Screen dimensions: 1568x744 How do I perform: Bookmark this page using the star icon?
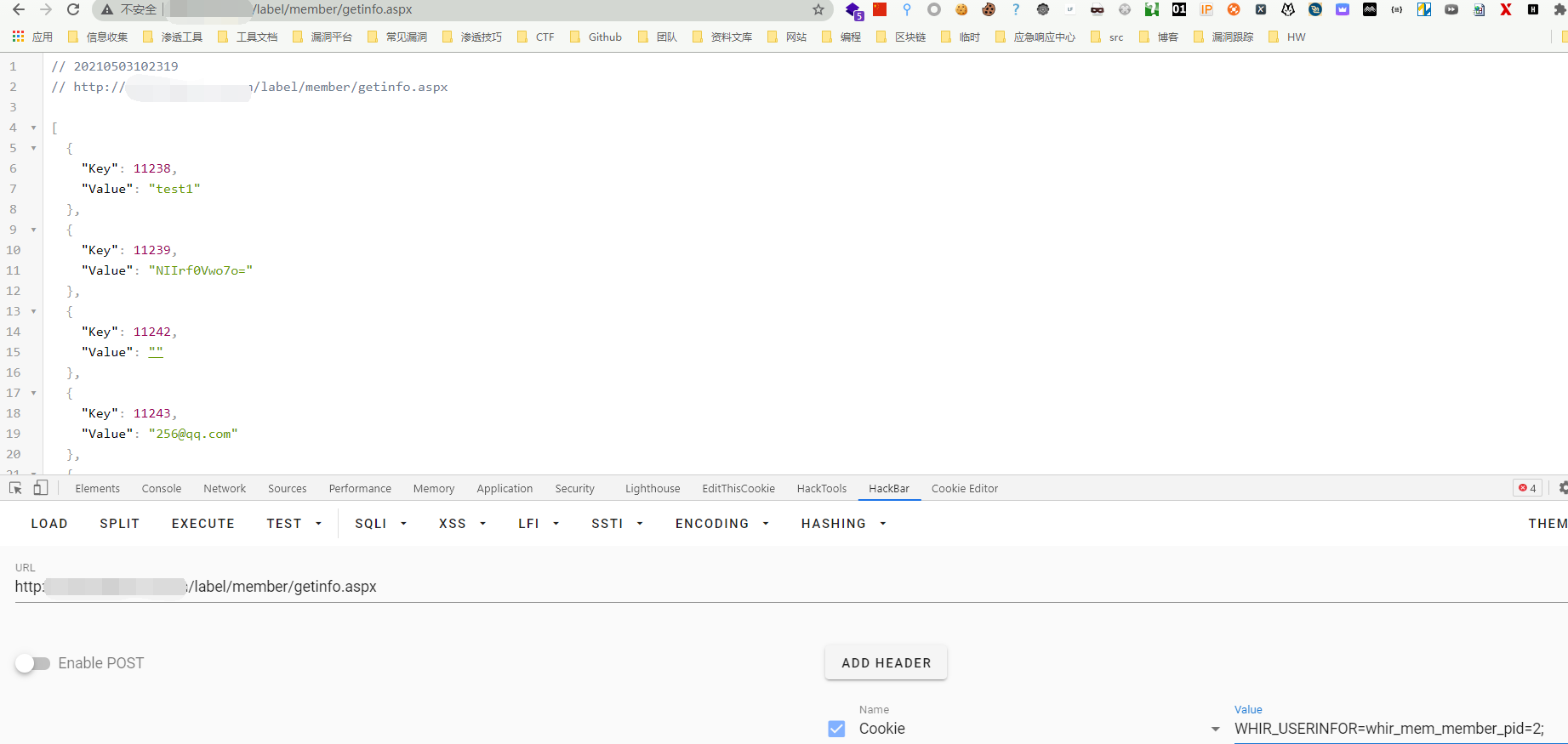click(818, 9)
